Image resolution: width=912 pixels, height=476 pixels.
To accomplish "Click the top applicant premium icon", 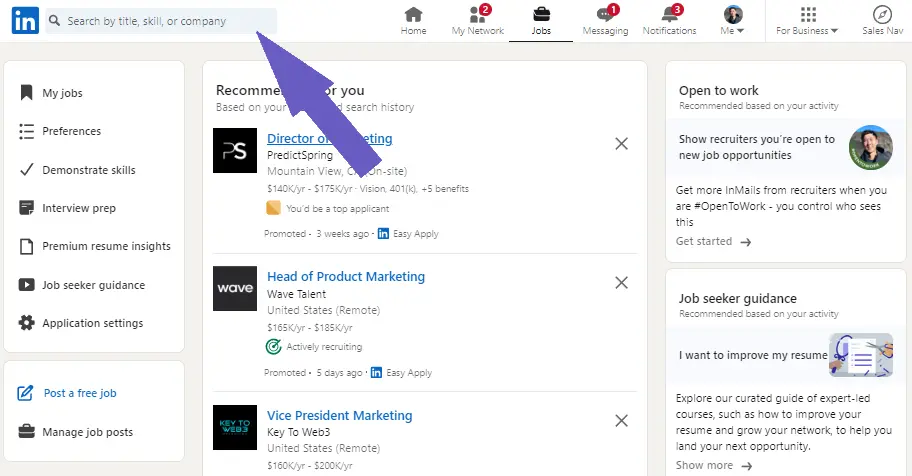I will pos(273,208).
